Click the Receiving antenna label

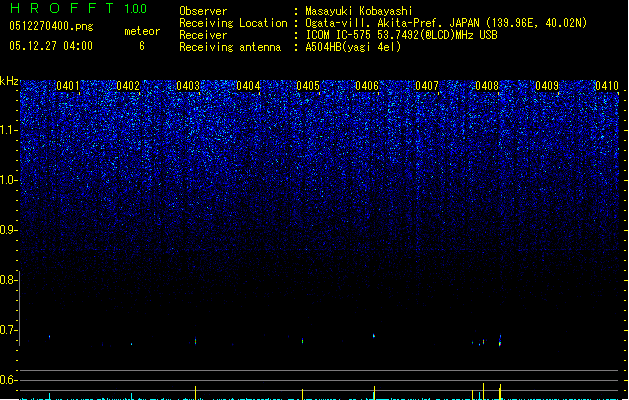pos(230,47)
